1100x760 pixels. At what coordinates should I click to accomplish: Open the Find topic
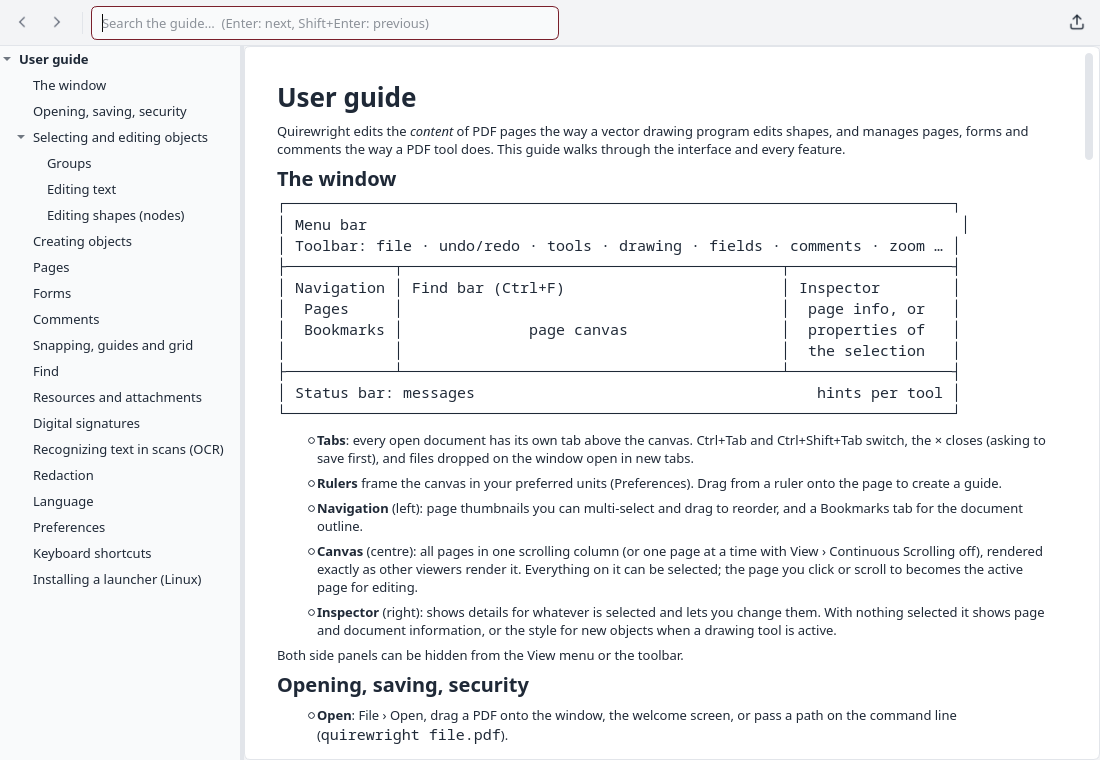tap(46, 371)
